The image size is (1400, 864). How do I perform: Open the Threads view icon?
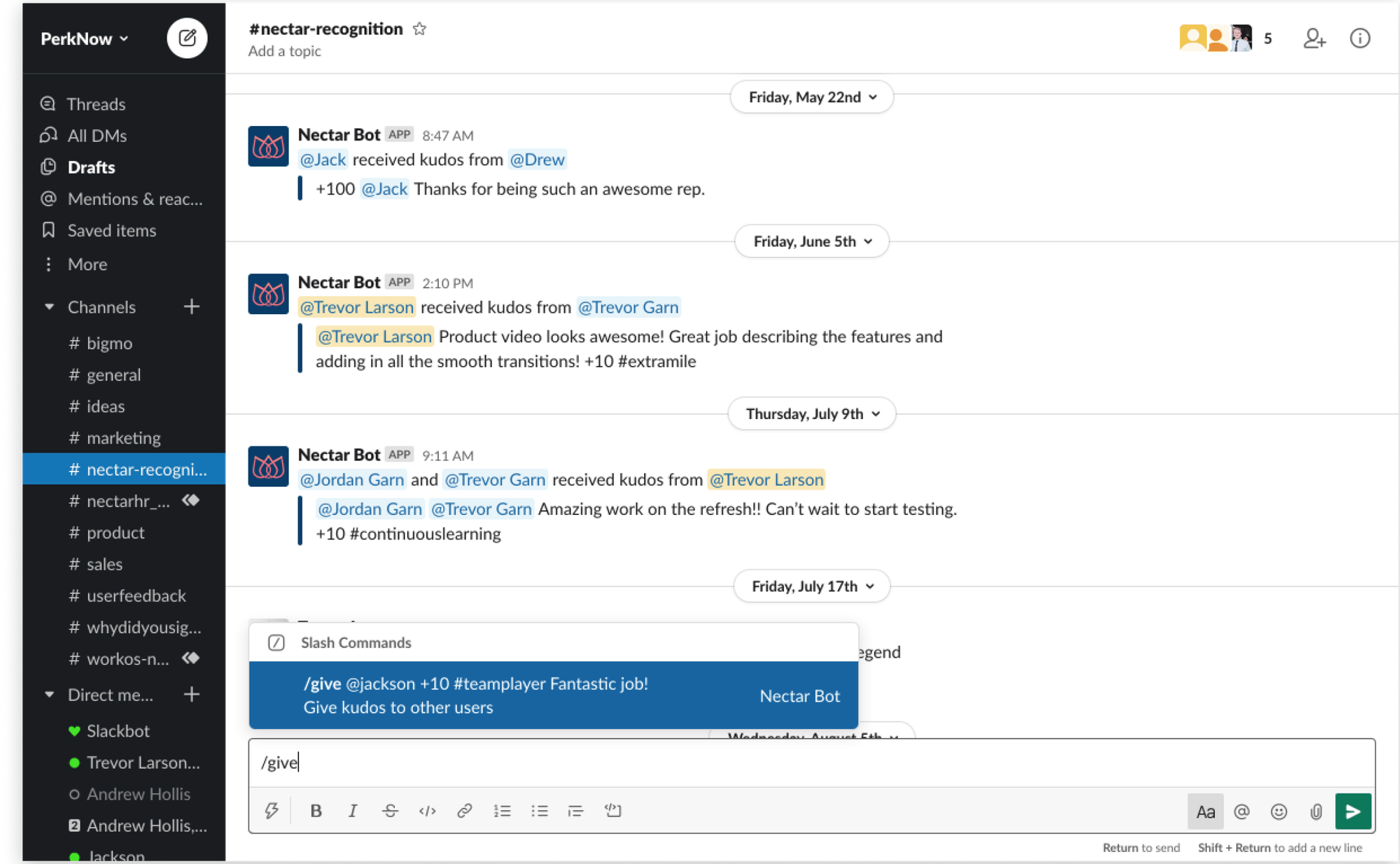pos(48,104)
